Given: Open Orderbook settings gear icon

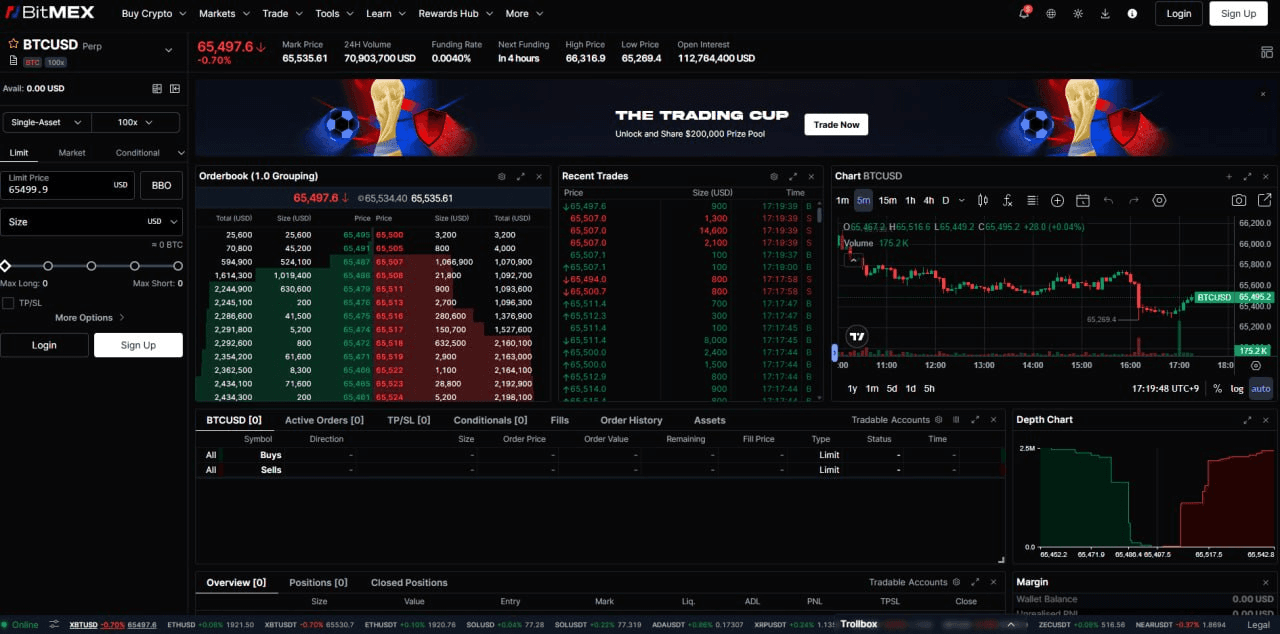Looking at the screenshot, I should tap(502, 176).
